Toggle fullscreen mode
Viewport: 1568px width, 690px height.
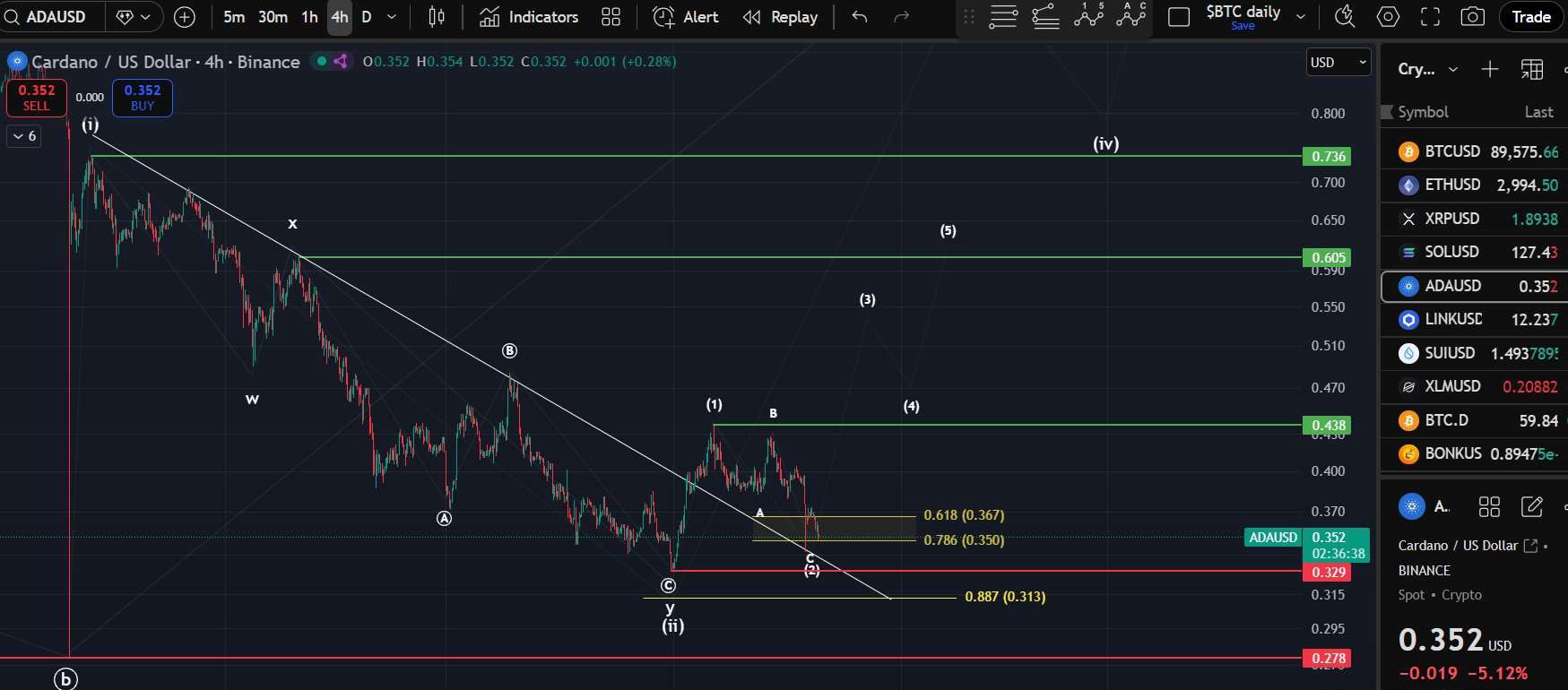pyautogui.click(x=1431, y=17)
